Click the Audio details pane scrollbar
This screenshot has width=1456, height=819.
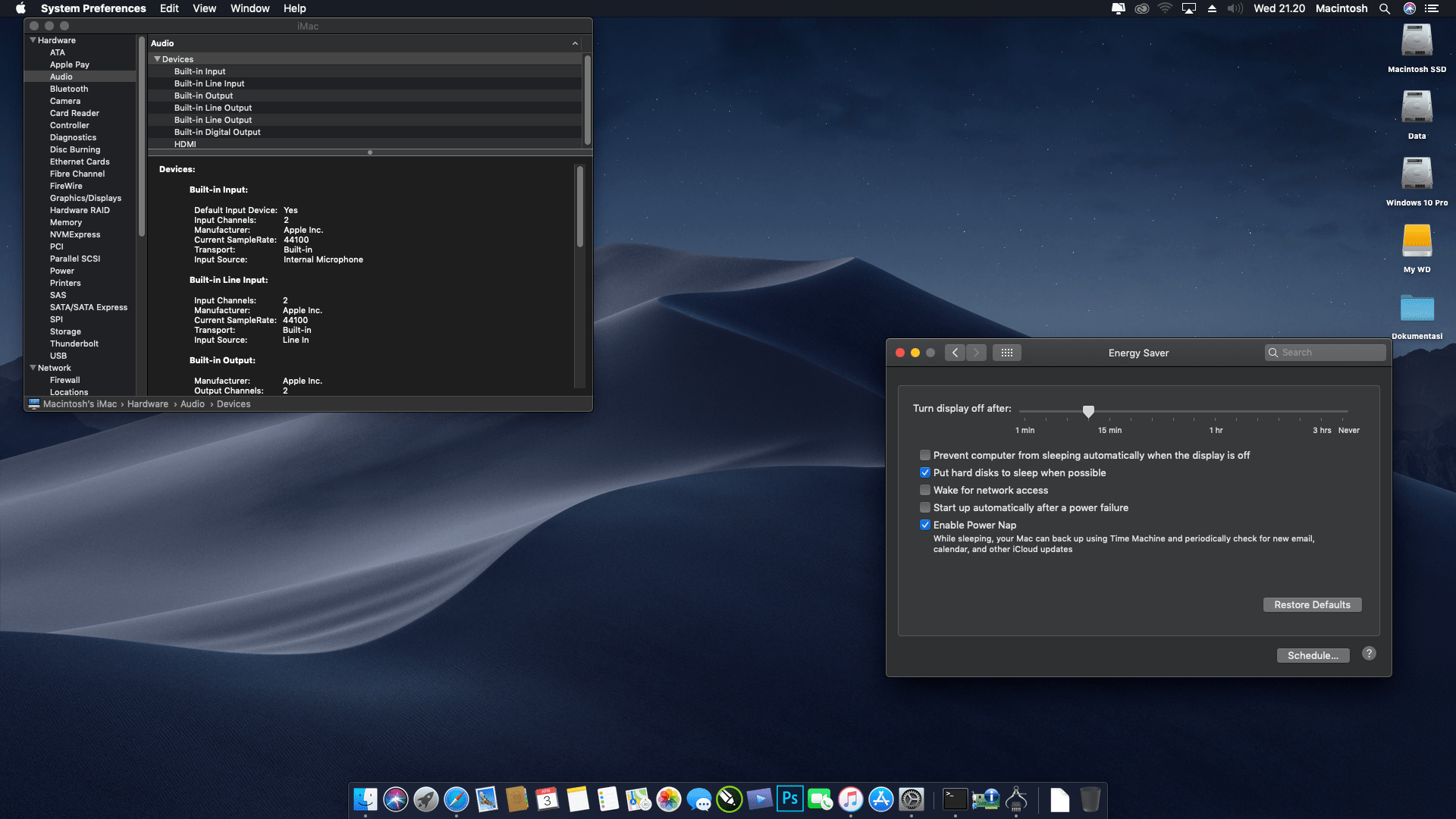click(x=580, y=206)
